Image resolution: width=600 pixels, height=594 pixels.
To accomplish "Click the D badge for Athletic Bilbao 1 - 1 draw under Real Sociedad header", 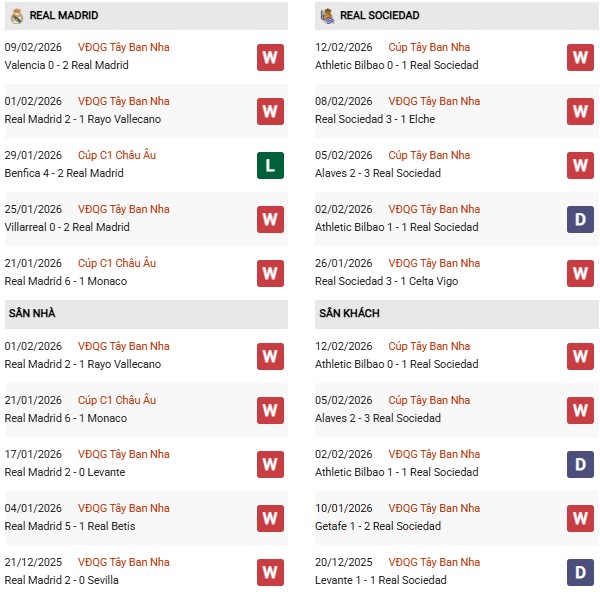I will click(x=580, y=219).
